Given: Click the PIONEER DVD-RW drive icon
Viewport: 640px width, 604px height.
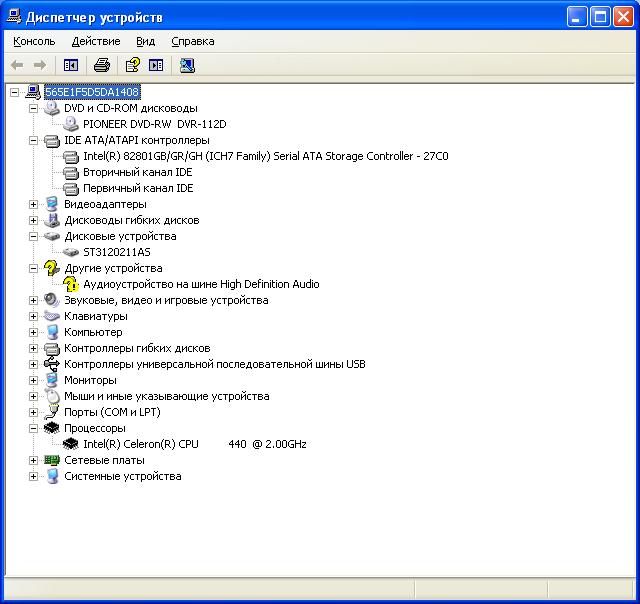Looking at the screenshot, I should (x=71, y=124).
